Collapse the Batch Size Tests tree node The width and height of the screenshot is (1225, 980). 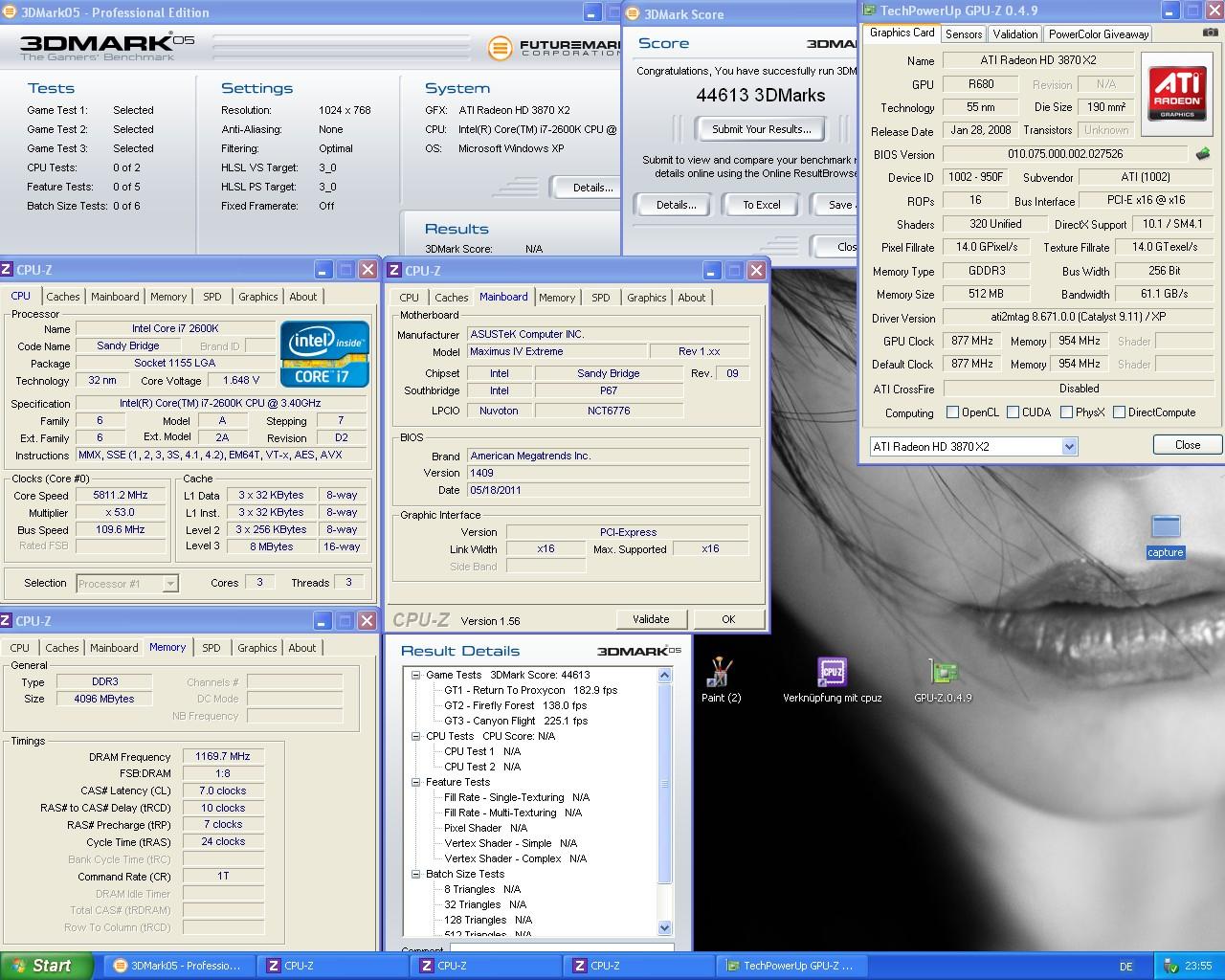416,874
